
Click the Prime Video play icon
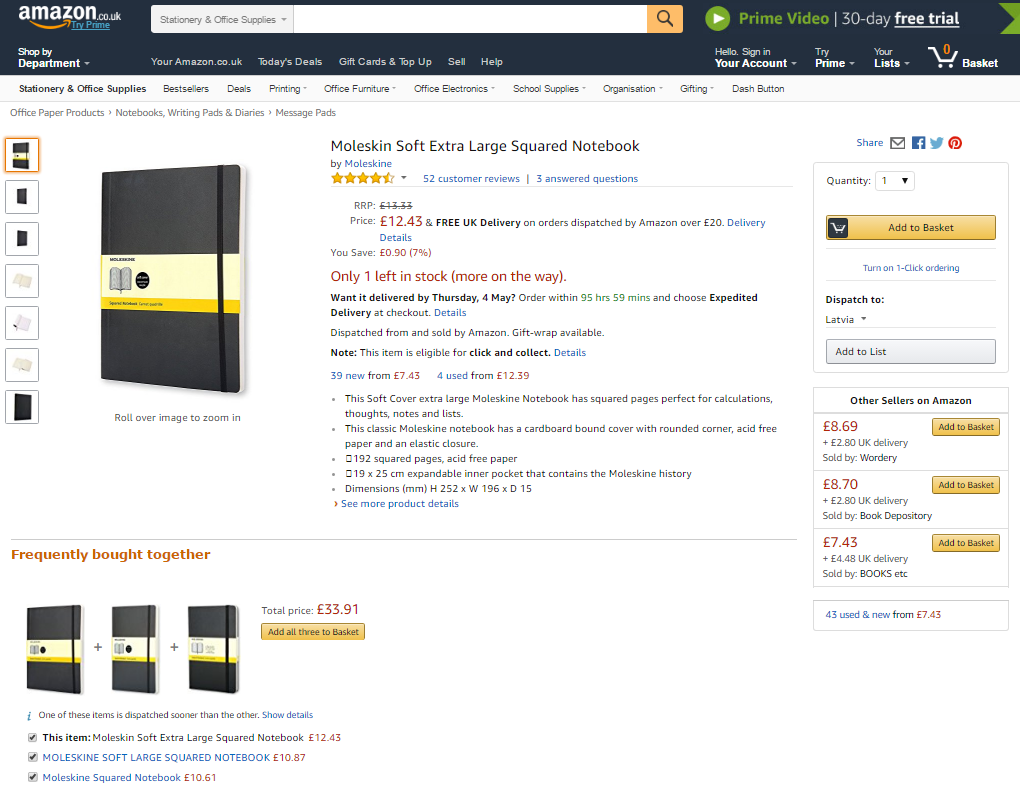pyautogui.click(x=718, y=19)
